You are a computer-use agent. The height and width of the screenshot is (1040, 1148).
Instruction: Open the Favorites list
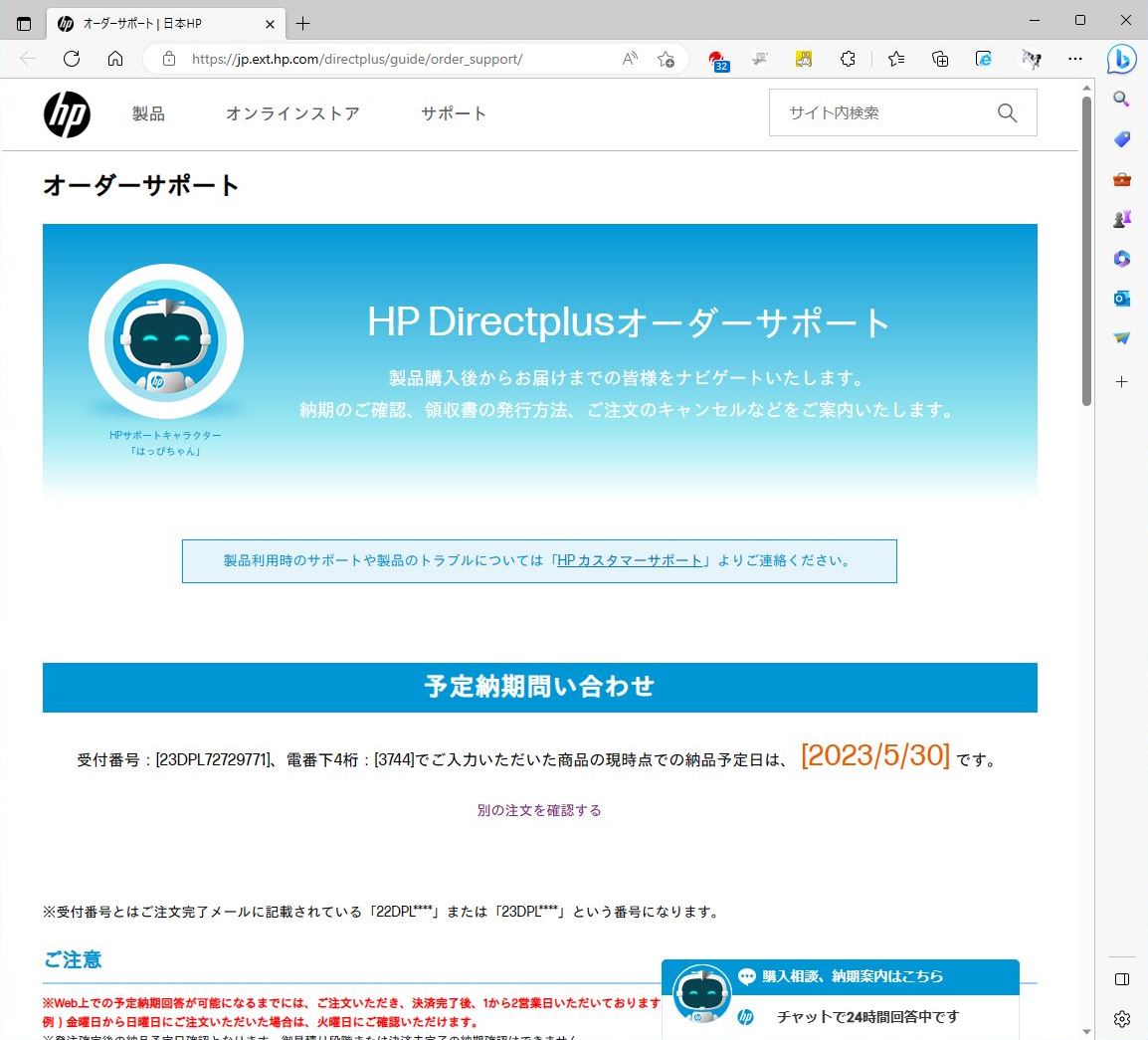pyautogui.click(x=896, y=59)
